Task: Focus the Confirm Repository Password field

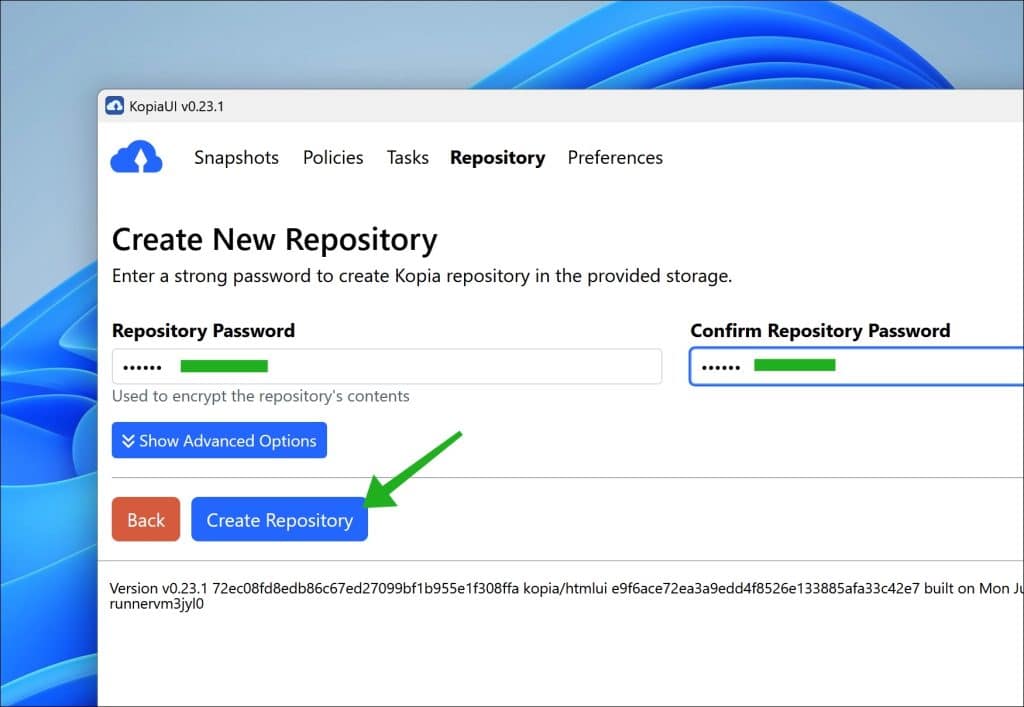Action: pos(856,366)
